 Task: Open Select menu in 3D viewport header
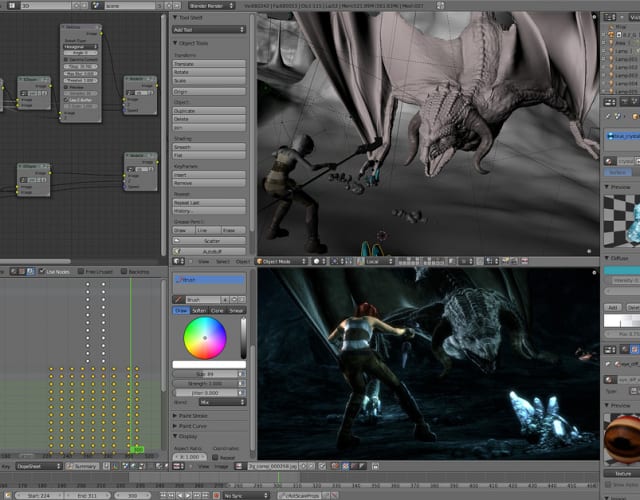(x=222, y=261)
